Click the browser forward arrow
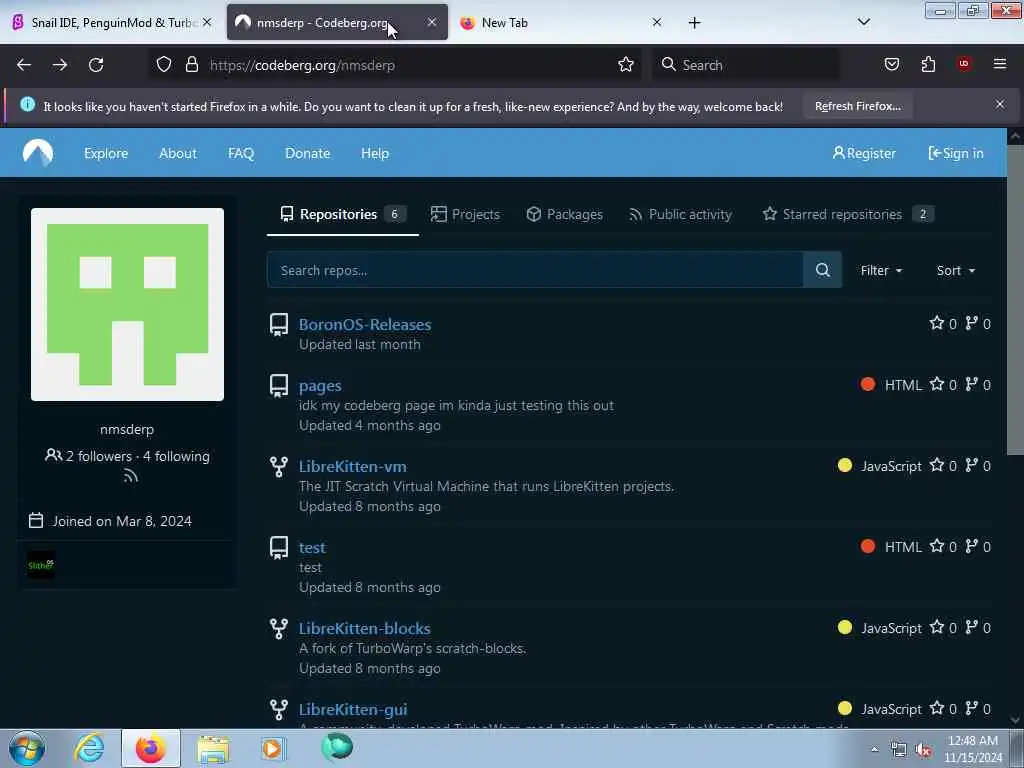Viewport: 1024px width, 768px height. pos(60,65)
